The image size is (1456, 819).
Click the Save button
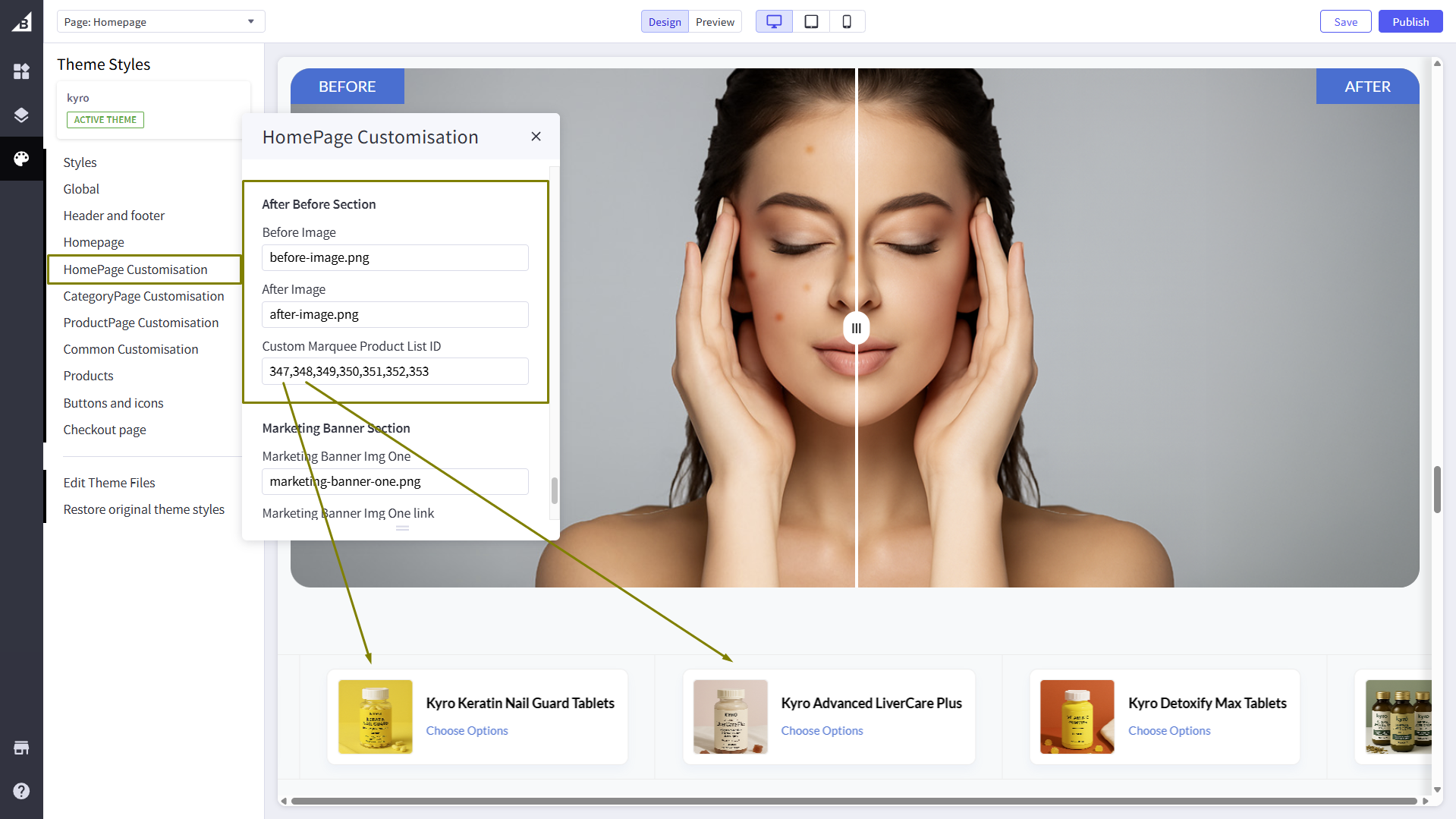click(x=1345, y=22)
